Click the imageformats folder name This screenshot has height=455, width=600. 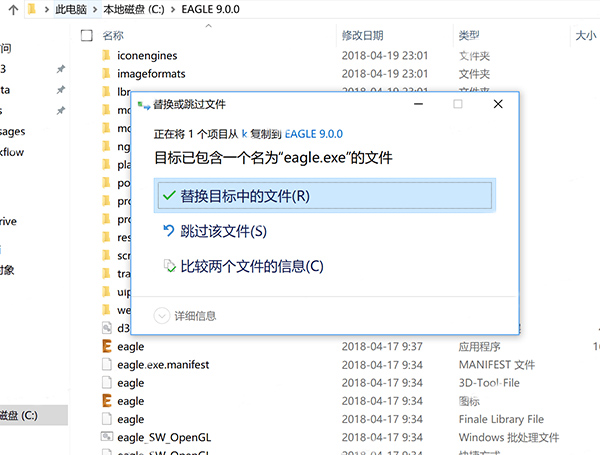point(151,73)
